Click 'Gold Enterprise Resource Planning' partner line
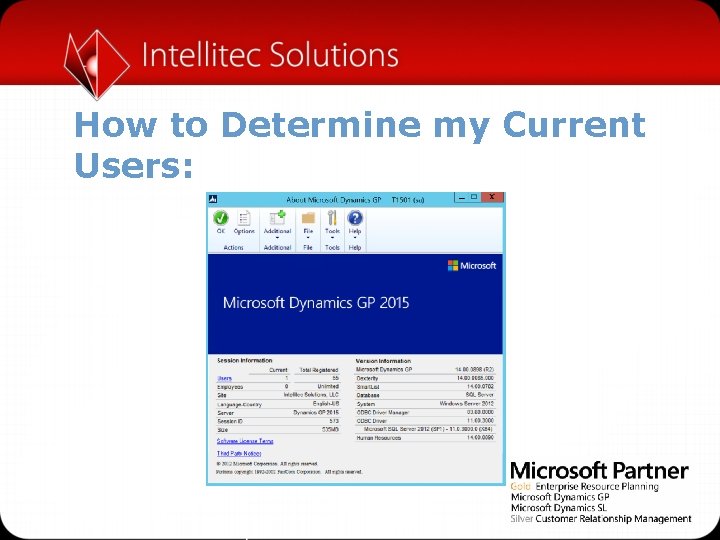The image size is (720, 540). (x=585, y=487)
